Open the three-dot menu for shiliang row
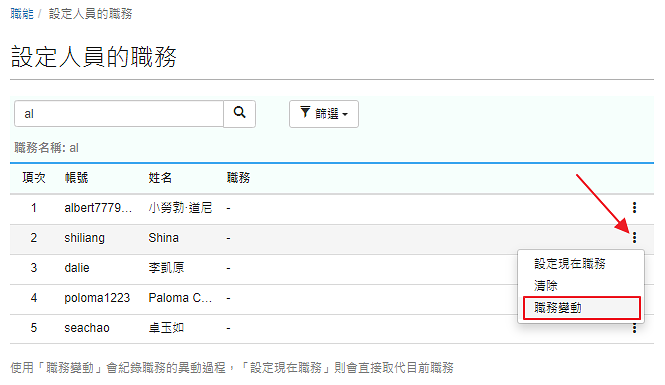This screenshot has height=385, width=665. point(634,238)
